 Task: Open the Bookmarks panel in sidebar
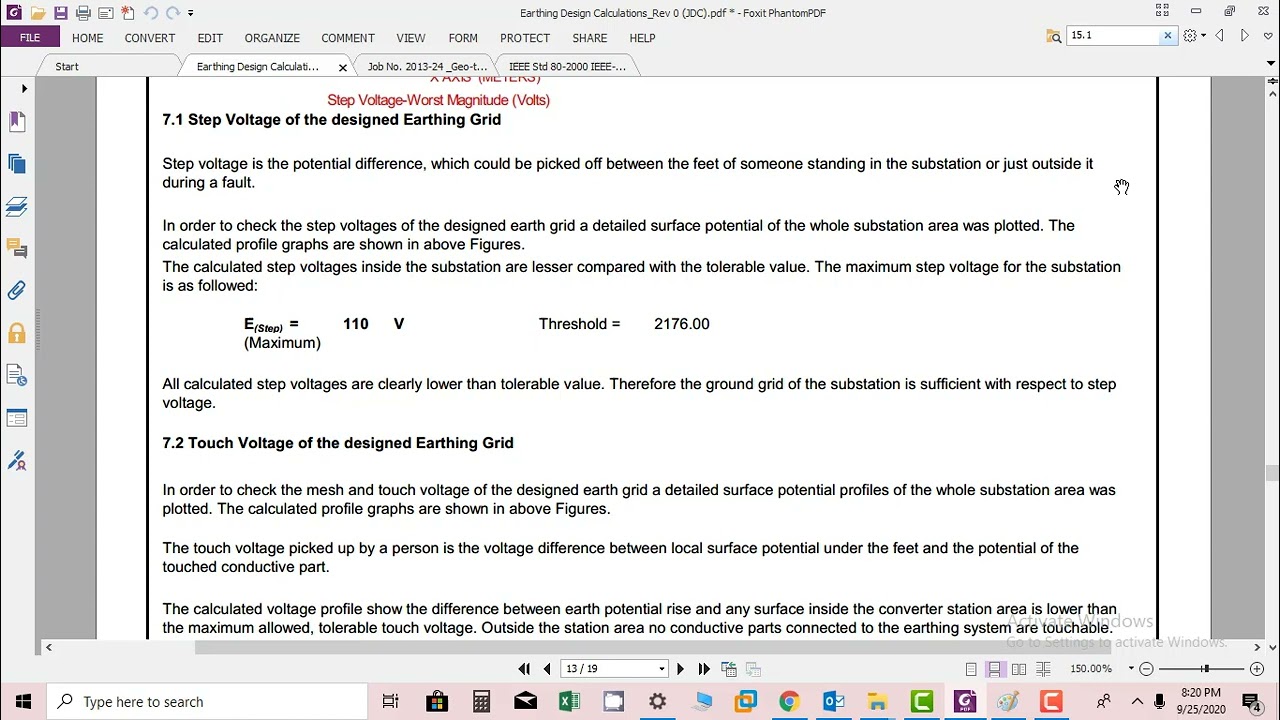click(17, 122)
